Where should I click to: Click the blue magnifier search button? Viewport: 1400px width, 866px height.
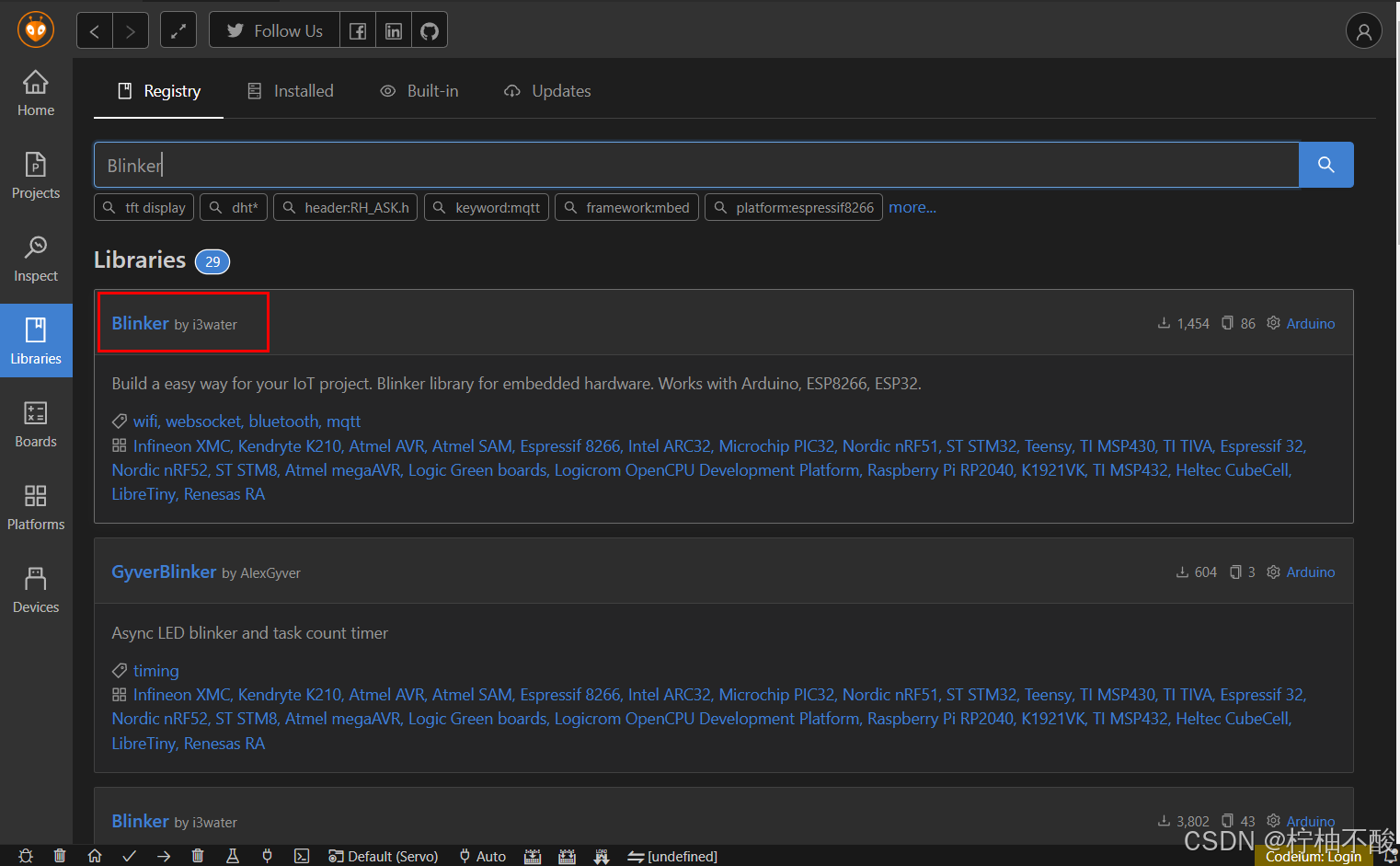[x=1325, y=165]
